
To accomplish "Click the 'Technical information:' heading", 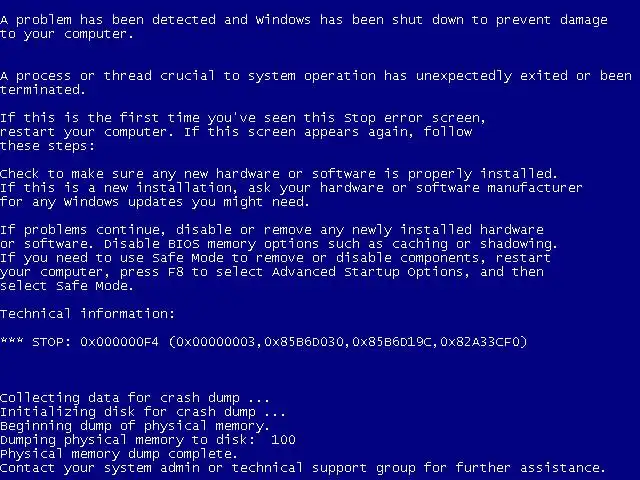I will [87, 313].
